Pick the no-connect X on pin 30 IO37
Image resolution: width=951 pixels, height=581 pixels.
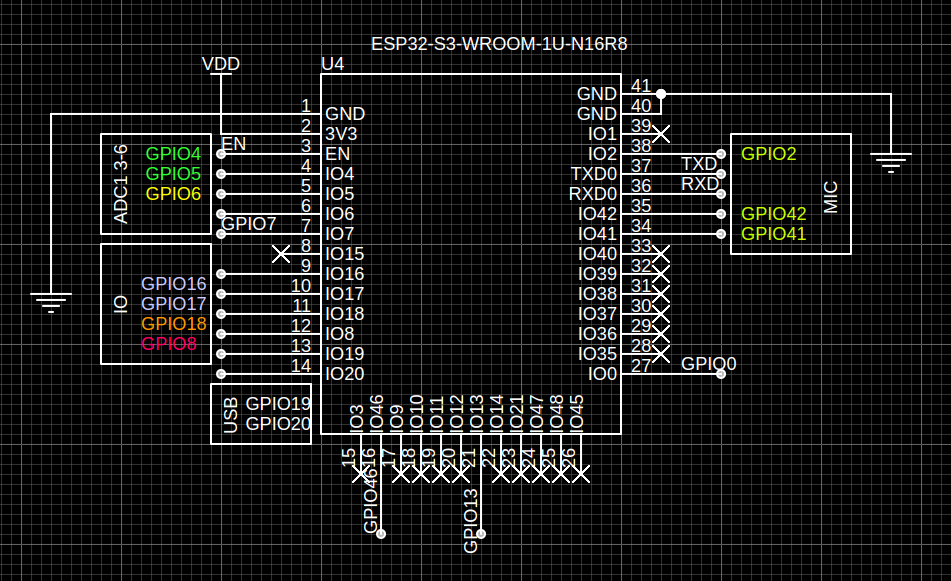[x=661, y=314]
